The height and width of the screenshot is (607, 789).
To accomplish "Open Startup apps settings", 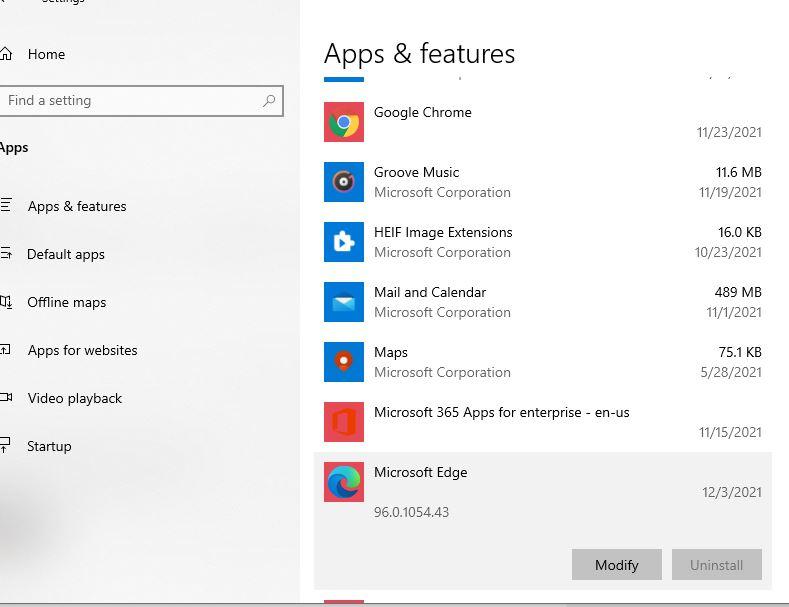I will pyautogui.click(x=49, y=446).
